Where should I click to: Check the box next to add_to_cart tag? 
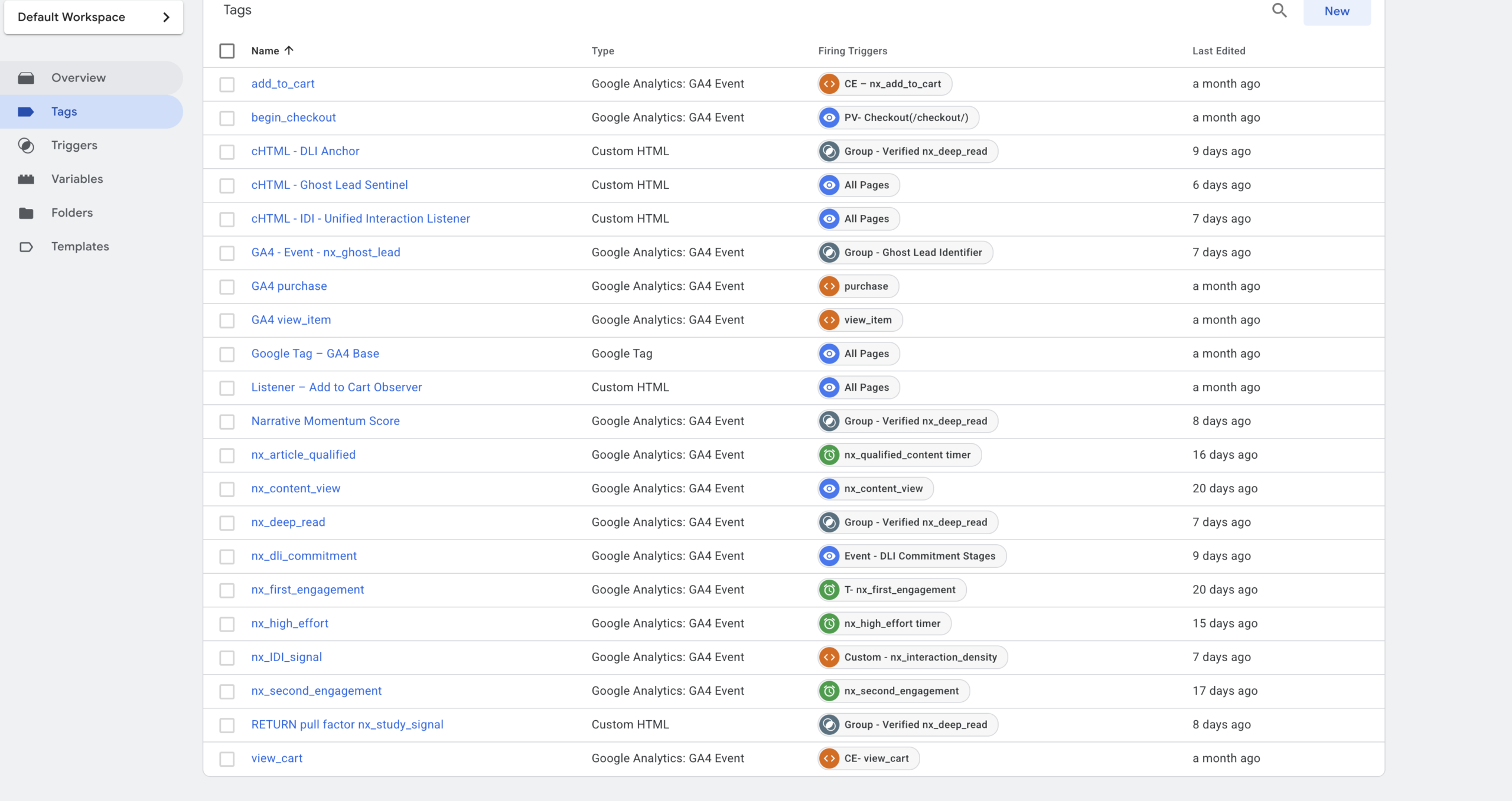[227, 84]
